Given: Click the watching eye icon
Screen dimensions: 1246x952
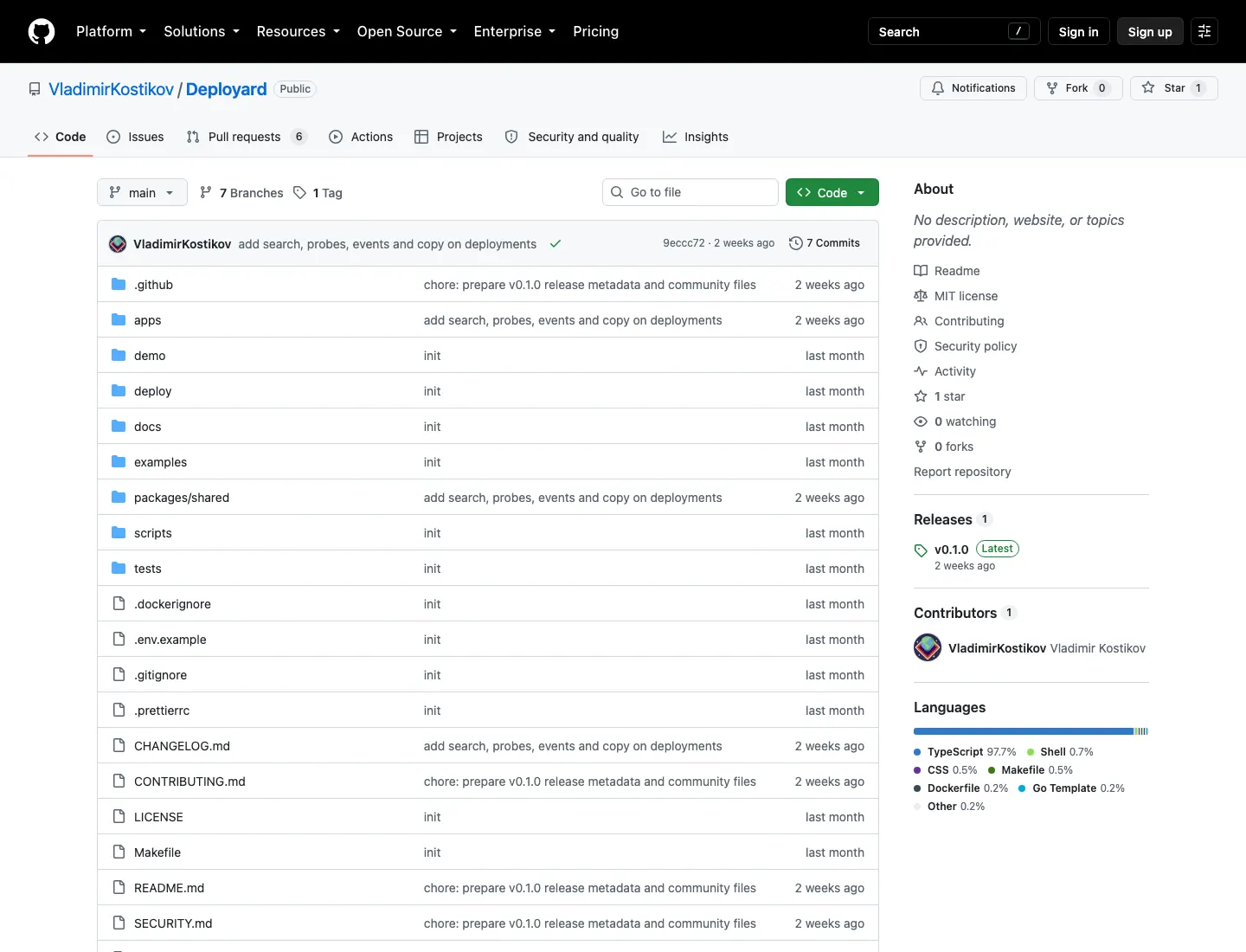Looking at the screenshot, I should [x=921, y=421].
